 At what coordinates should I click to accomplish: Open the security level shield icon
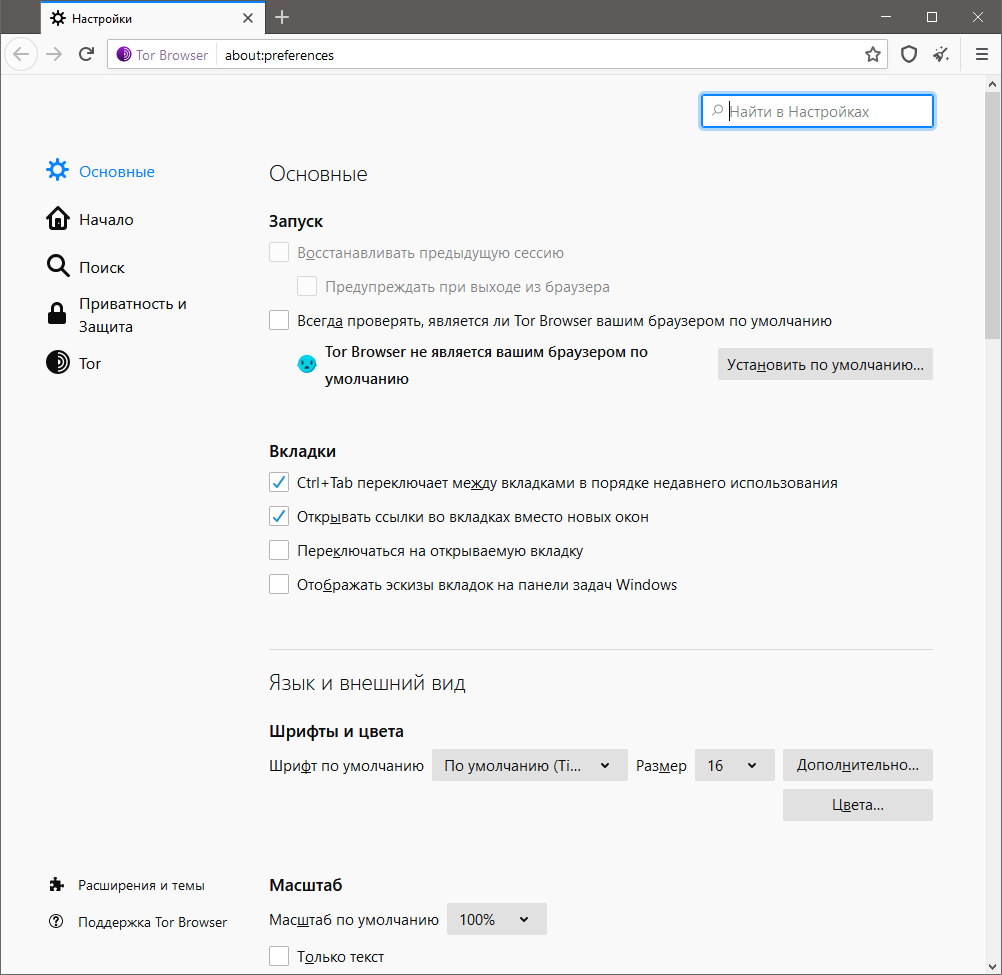coord(909,54)
